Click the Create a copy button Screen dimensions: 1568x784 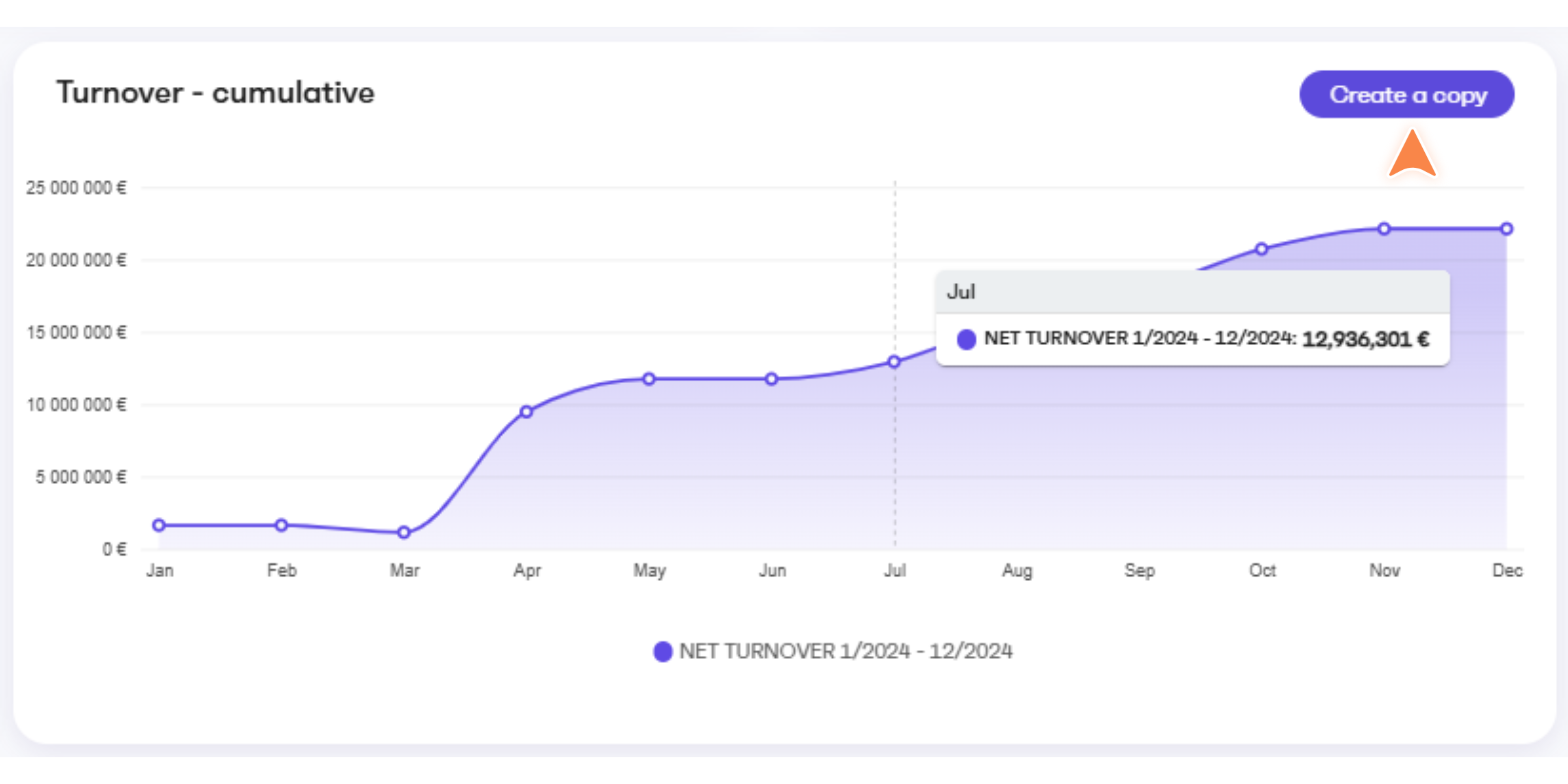tap(1407, 94)
